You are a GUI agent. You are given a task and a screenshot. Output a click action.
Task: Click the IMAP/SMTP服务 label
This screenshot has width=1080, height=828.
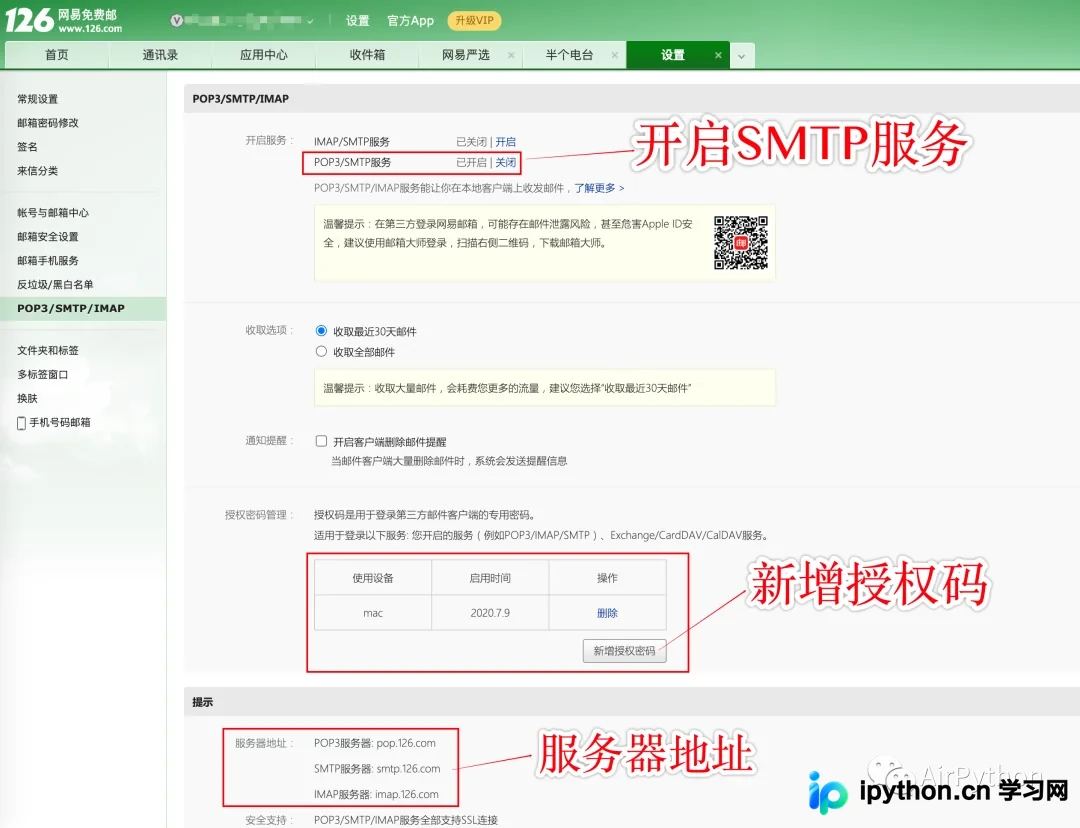352,142
